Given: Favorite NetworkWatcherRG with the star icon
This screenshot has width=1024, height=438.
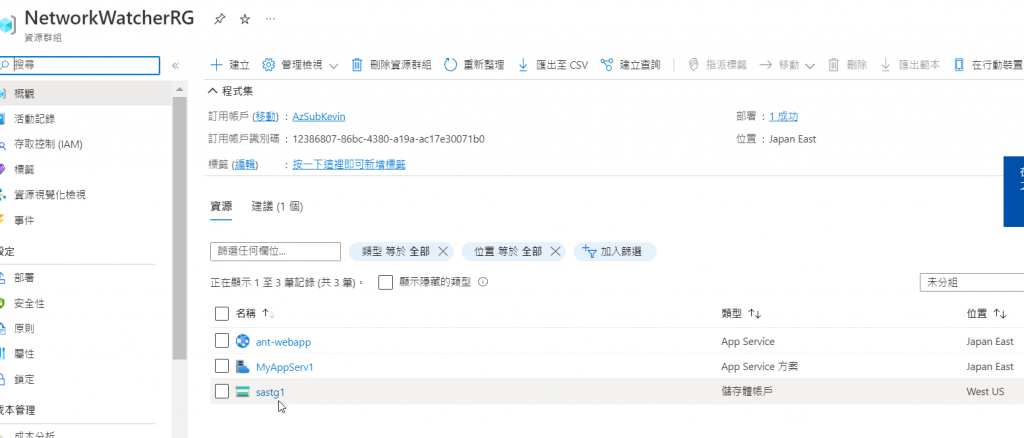Looking at the screenshot, I should [x=245, y=20].
